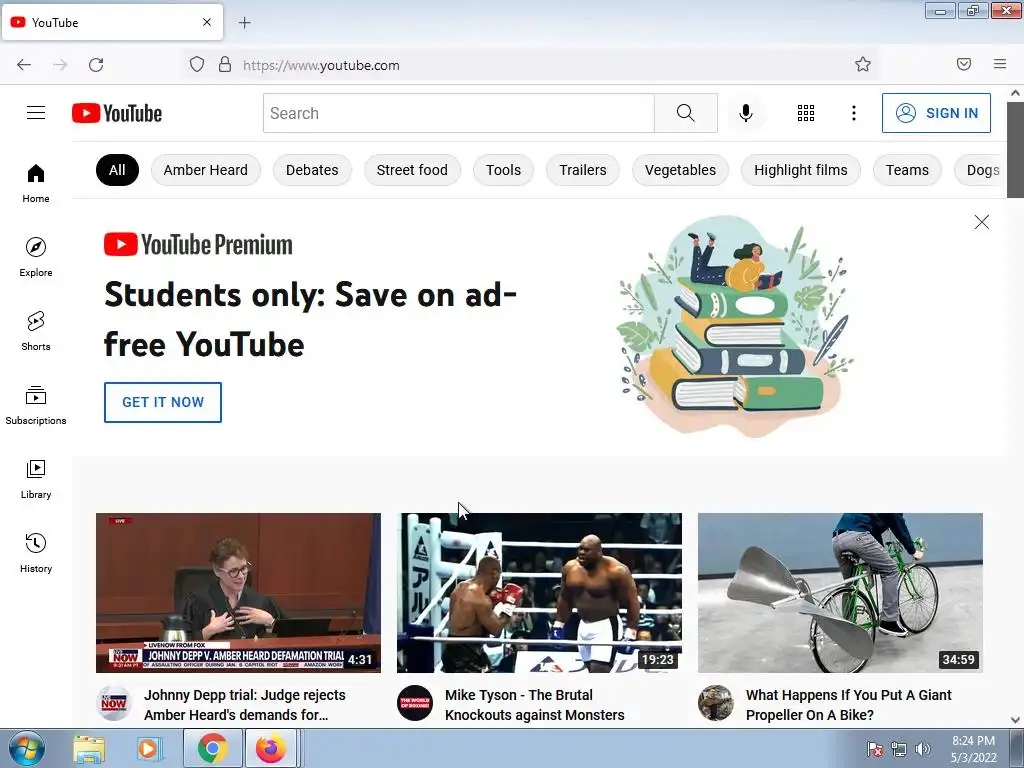Open the Windows Start menu
The image size is (1024, 768).
pyautogui.click(x=26, y=748)
